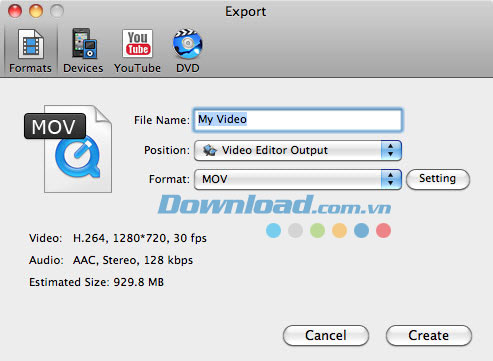The height and width of the screenshot is (361, 493).
Task: Click the Position label
Action: (167, 150)
